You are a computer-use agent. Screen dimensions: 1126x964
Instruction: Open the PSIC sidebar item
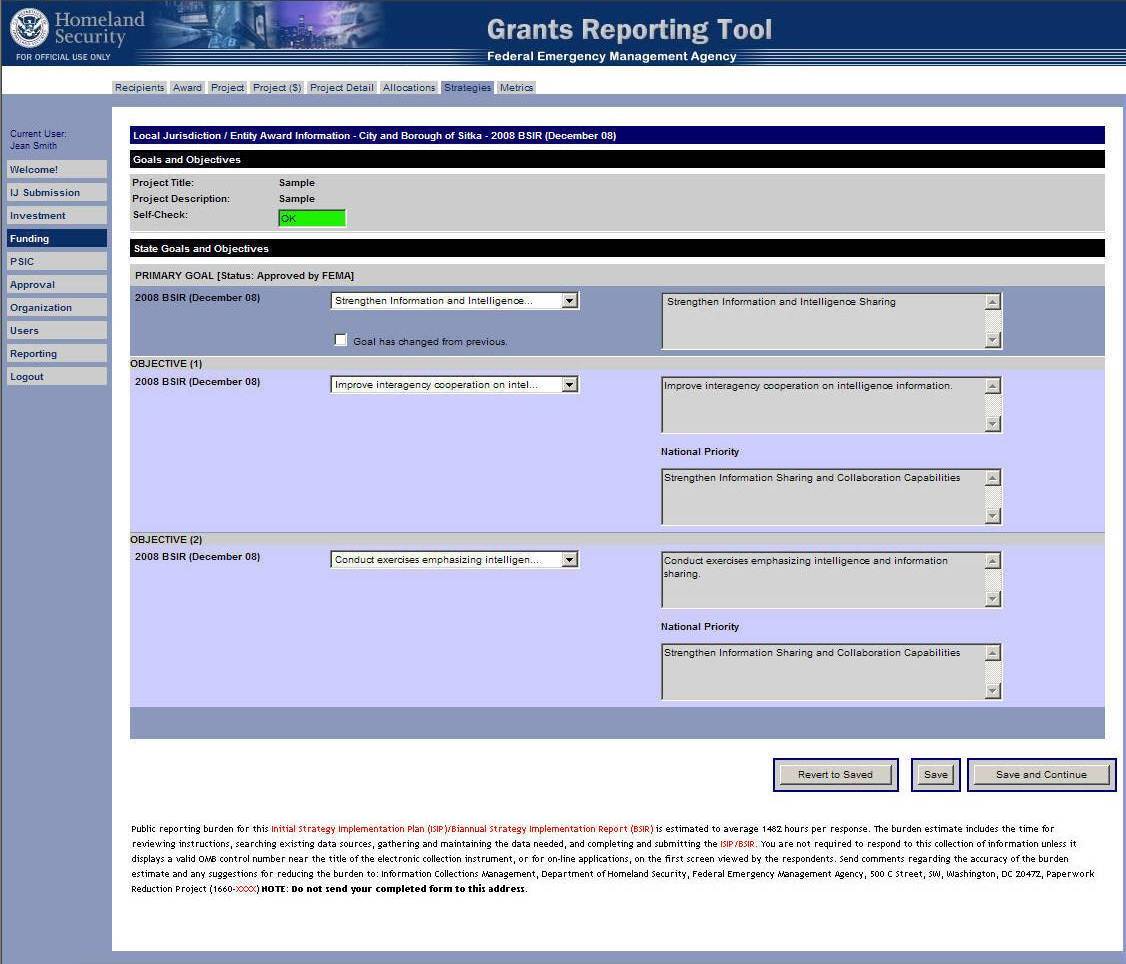(x=56, y=262)
